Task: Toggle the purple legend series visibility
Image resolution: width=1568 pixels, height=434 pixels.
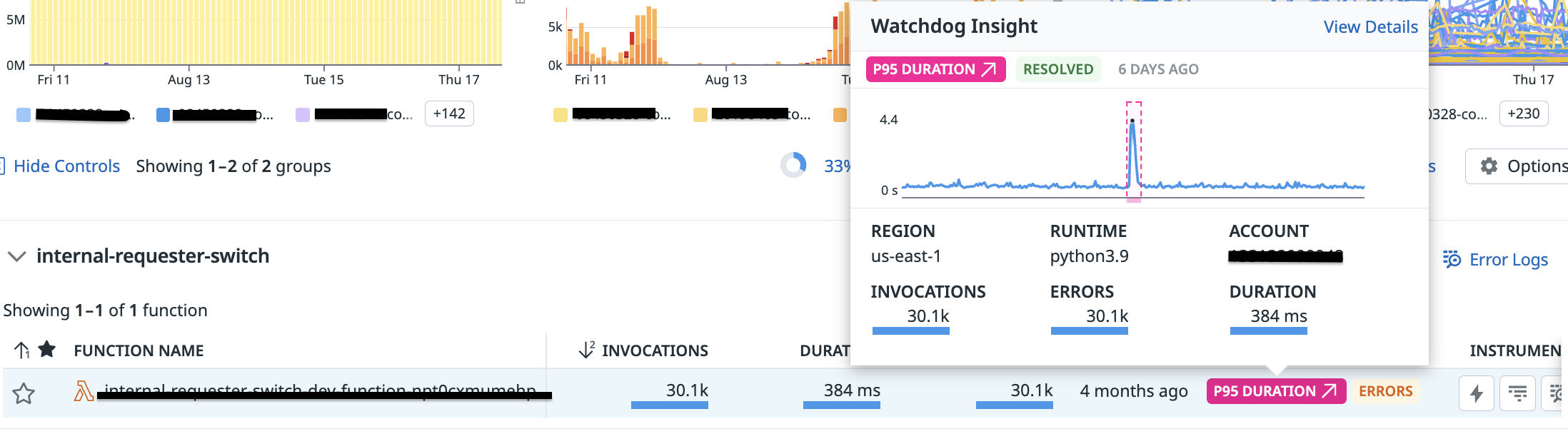Action: point(303,115)
